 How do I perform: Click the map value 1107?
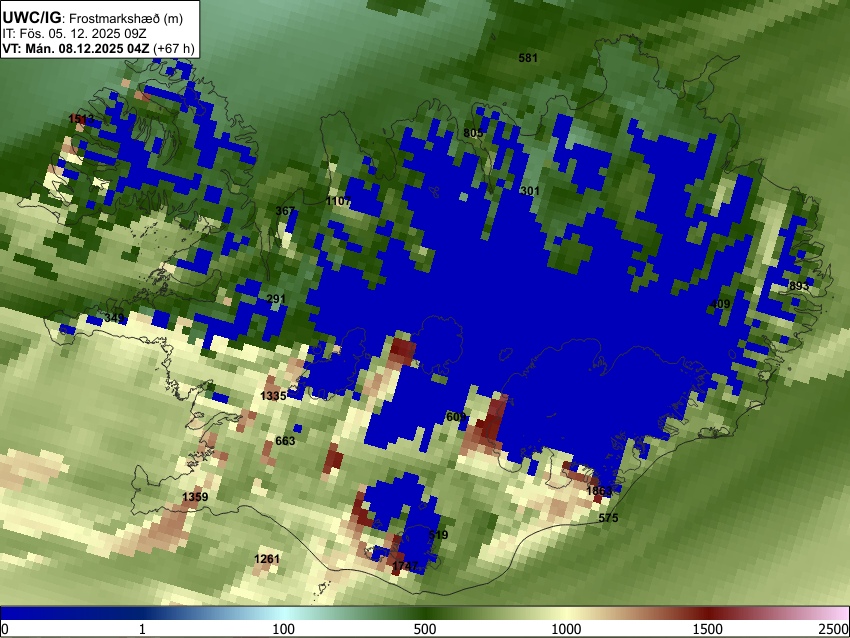point(338,201)
